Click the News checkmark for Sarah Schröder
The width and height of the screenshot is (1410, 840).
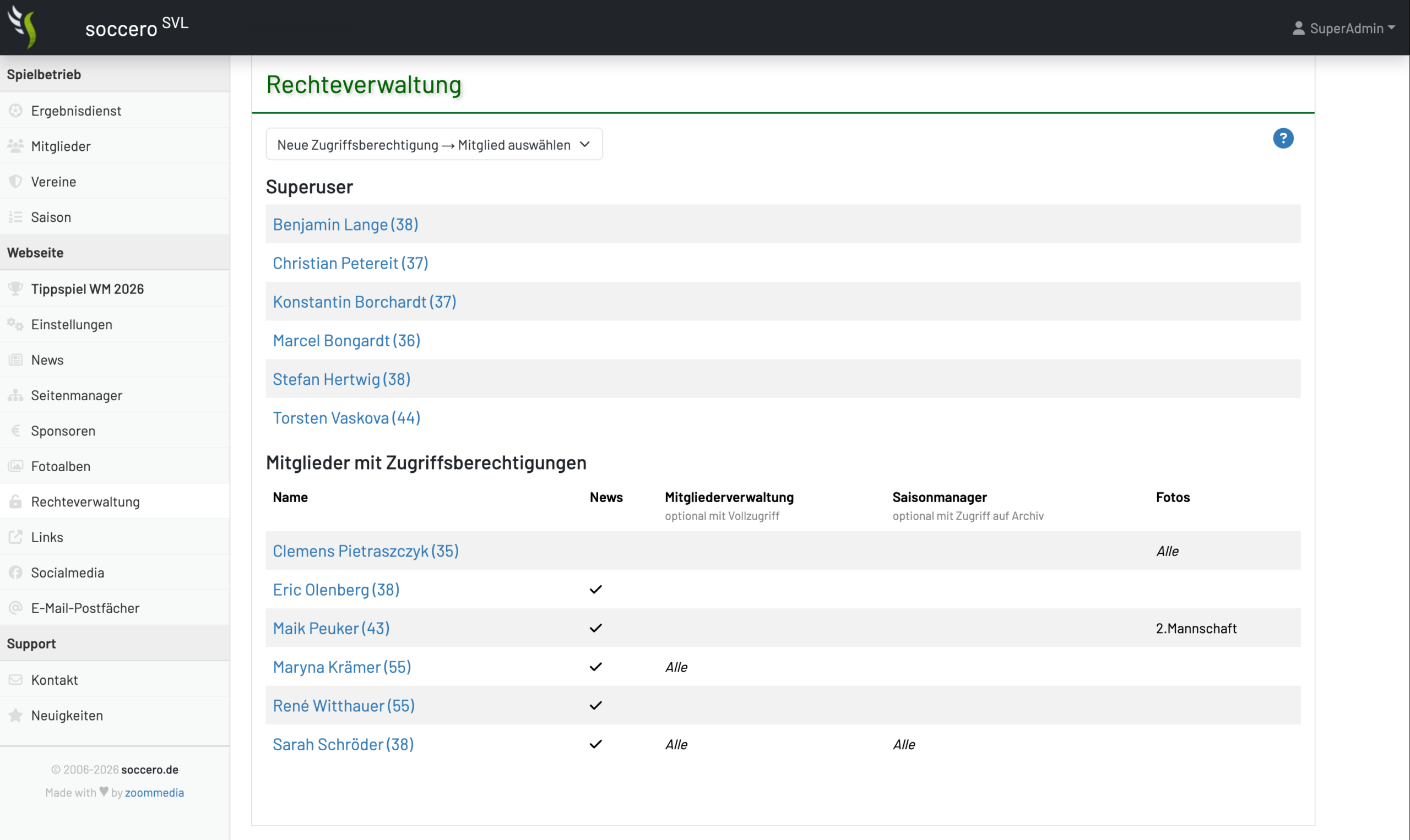[595, 744]
